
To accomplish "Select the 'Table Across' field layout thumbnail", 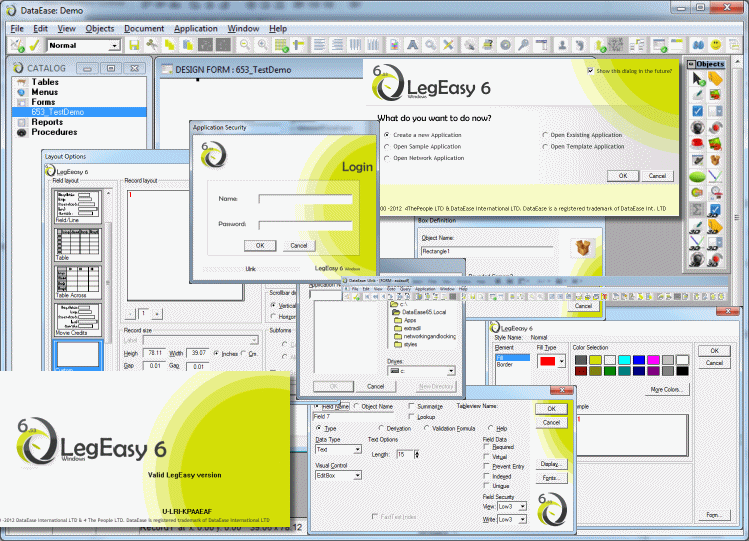I will click(78, 283).
